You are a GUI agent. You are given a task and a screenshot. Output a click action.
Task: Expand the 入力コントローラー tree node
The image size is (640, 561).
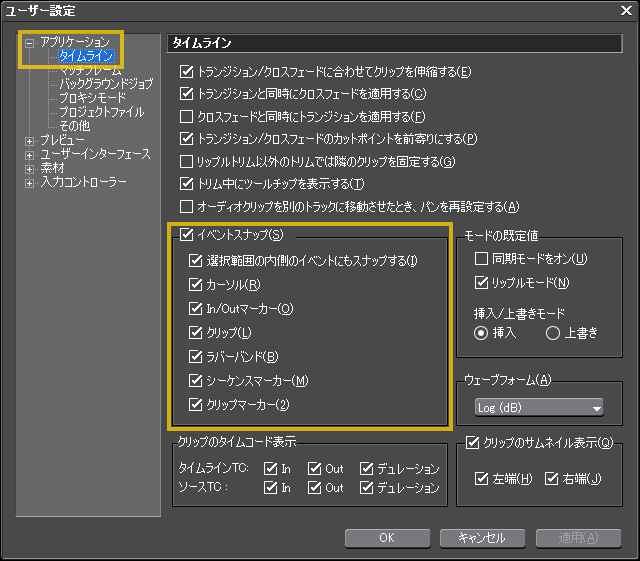pyautogui.click(x=29, y=183)
